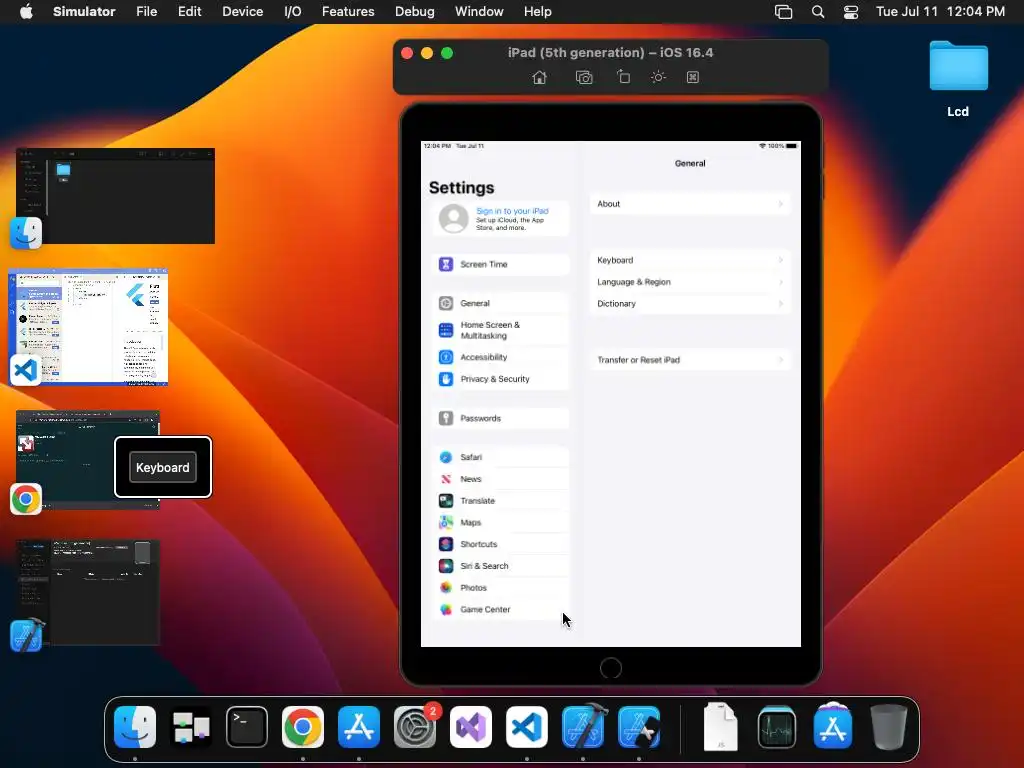Open the Device menu
Image resolution: width=1024 pixels, height=768 pixels.
[242, 12]
